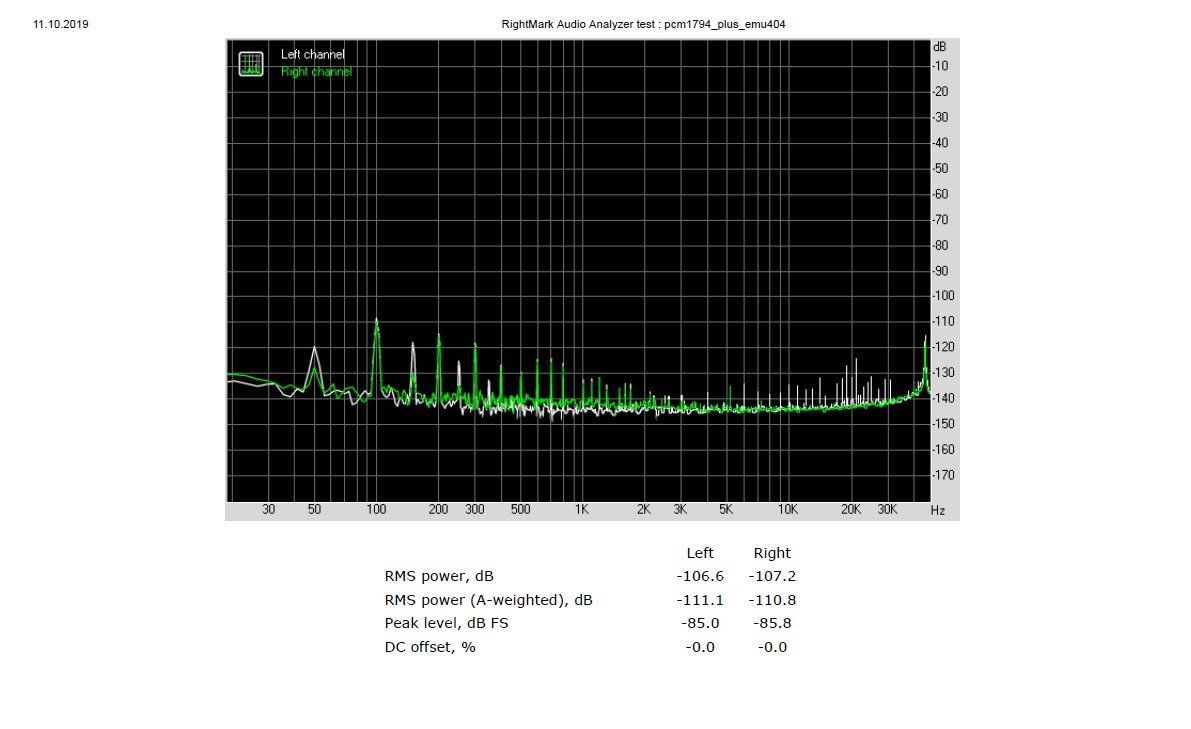1191x729 pixels.
Task: Click the A-weighted right value -110.8
Action: pos(772,600)
